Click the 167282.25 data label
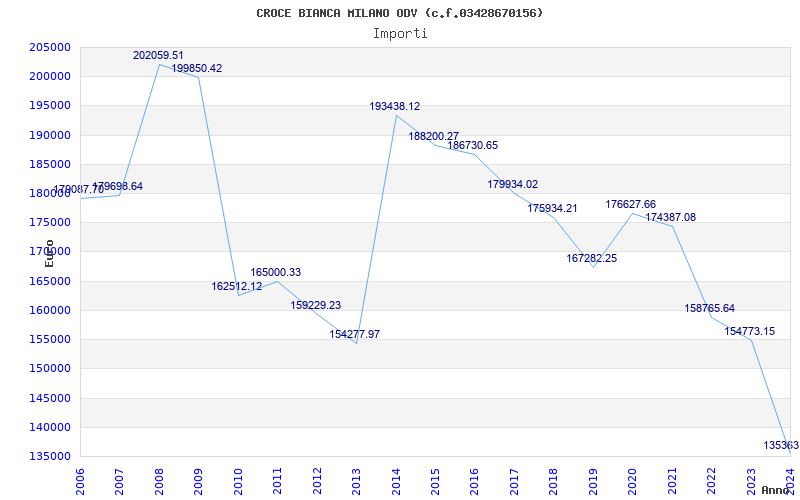 point(592,258)
